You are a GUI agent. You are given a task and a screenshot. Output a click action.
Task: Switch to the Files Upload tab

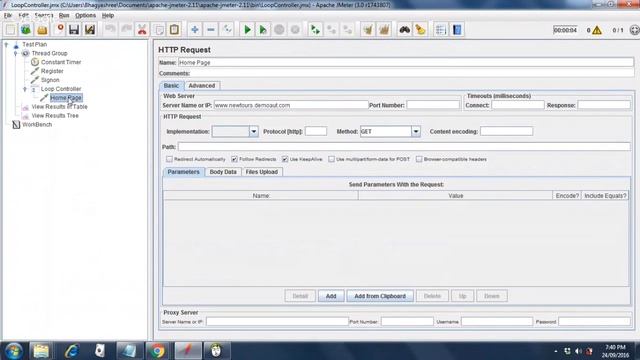(262, 172)
